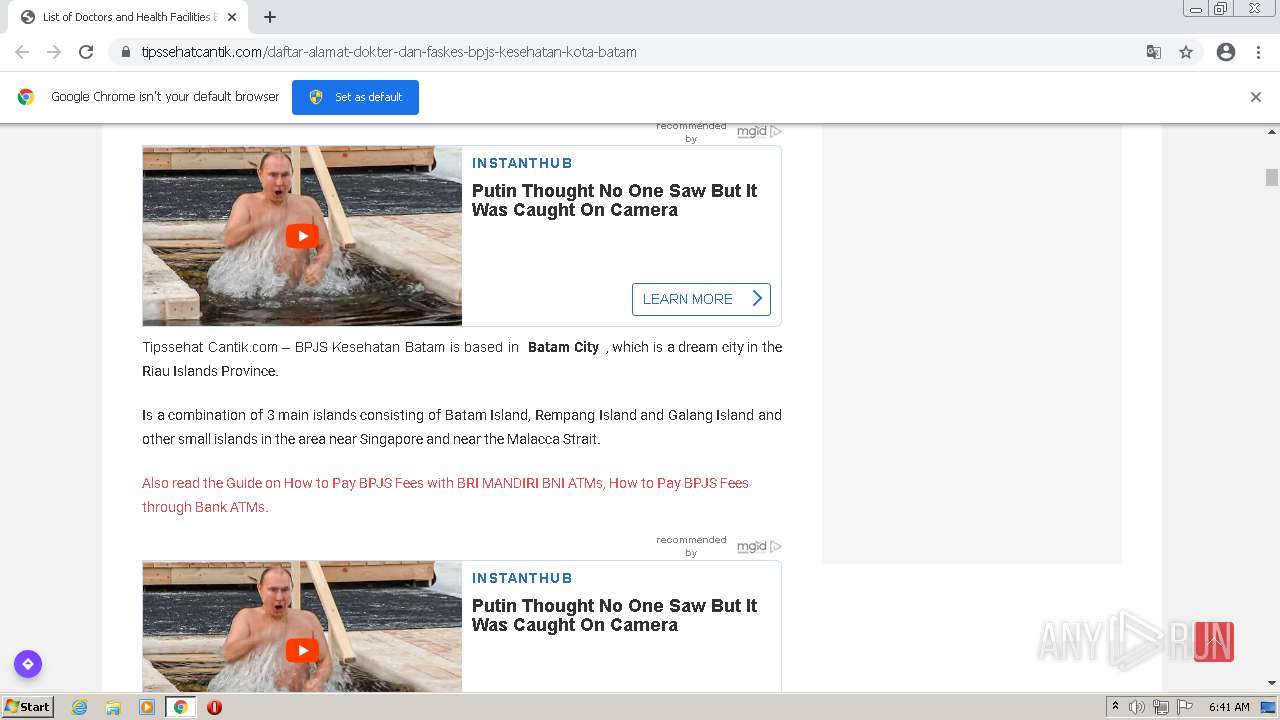Click the show desktop button

point(1269,707)
